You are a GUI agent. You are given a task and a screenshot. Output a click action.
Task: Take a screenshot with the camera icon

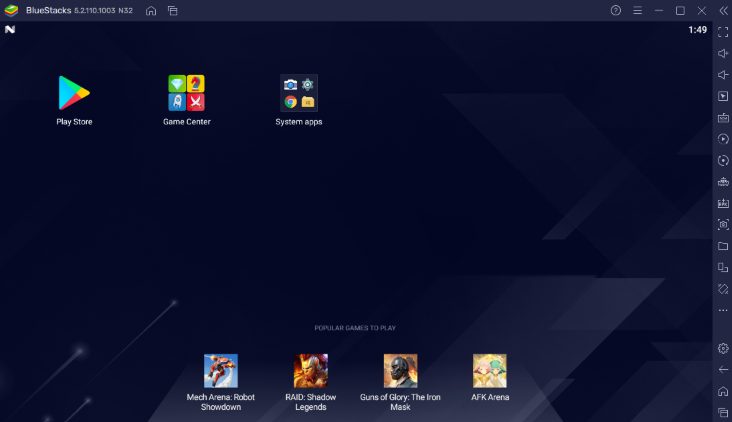pyautogui.click(x=723, y=225)
